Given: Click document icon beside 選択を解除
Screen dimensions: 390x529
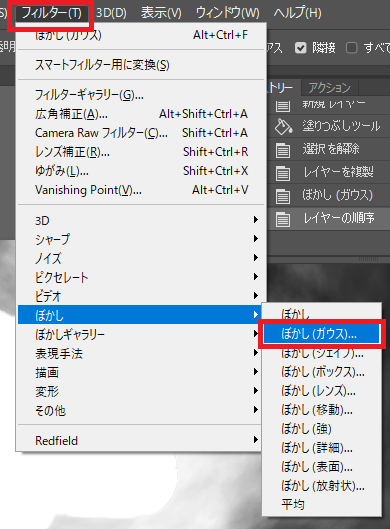Looking at the screenshot, I should [283, 150].
